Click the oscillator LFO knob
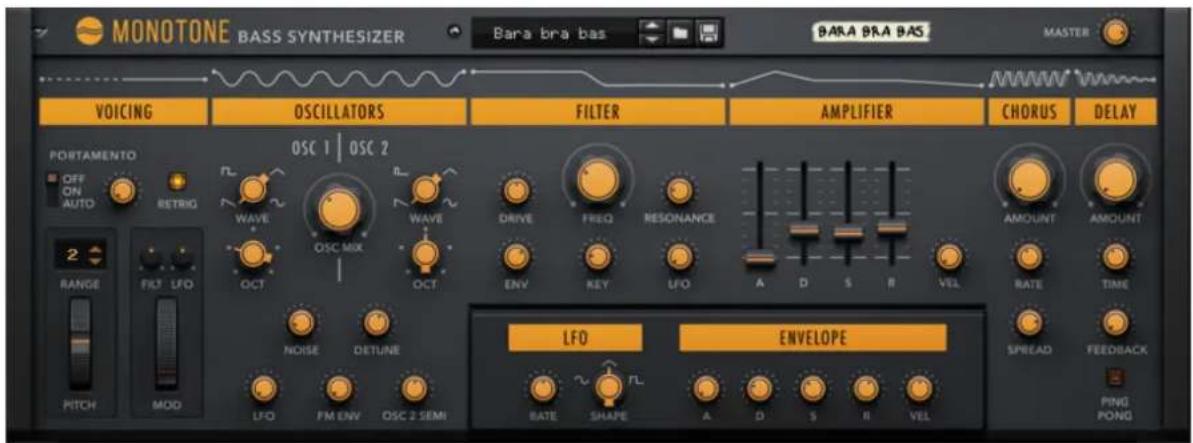Screen dimensions: 1193x443 point(262,389)
